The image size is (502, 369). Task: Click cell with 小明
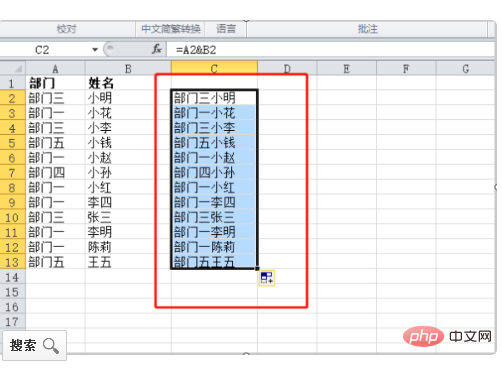click(128, 98)
